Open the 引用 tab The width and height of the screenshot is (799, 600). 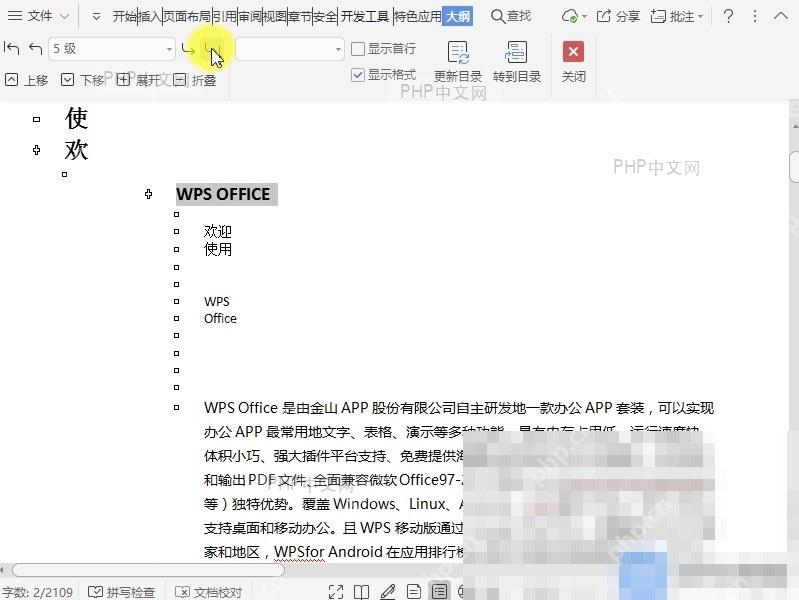[x=224, y=16]
